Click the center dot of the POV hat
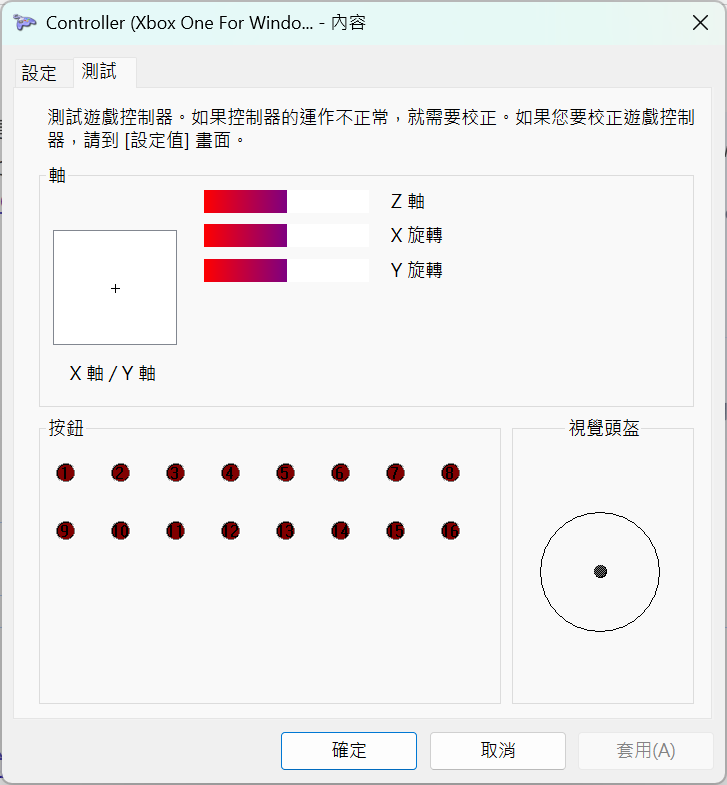Image resolution: width=727 pixels, height=785 pixels. pyautogui.click(x=600, y=572)
